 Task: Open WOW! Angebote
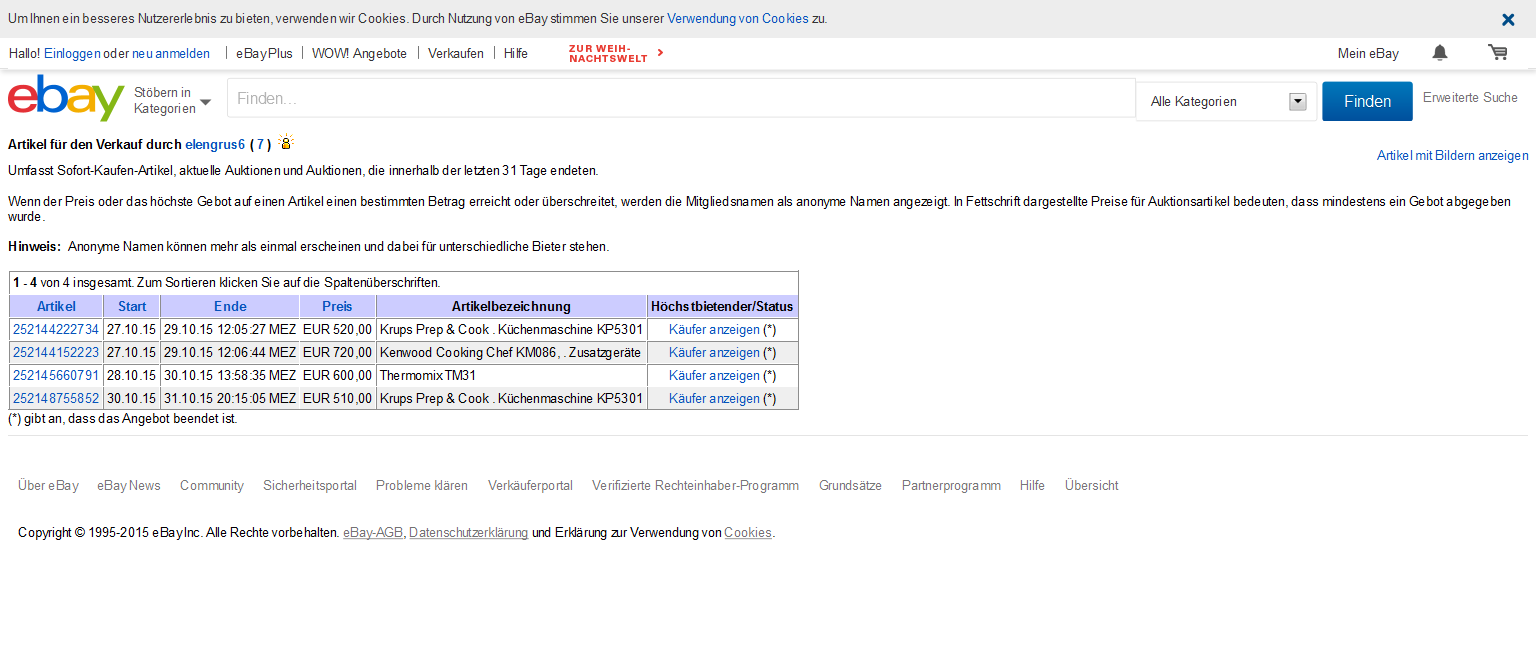coord(359,54)
